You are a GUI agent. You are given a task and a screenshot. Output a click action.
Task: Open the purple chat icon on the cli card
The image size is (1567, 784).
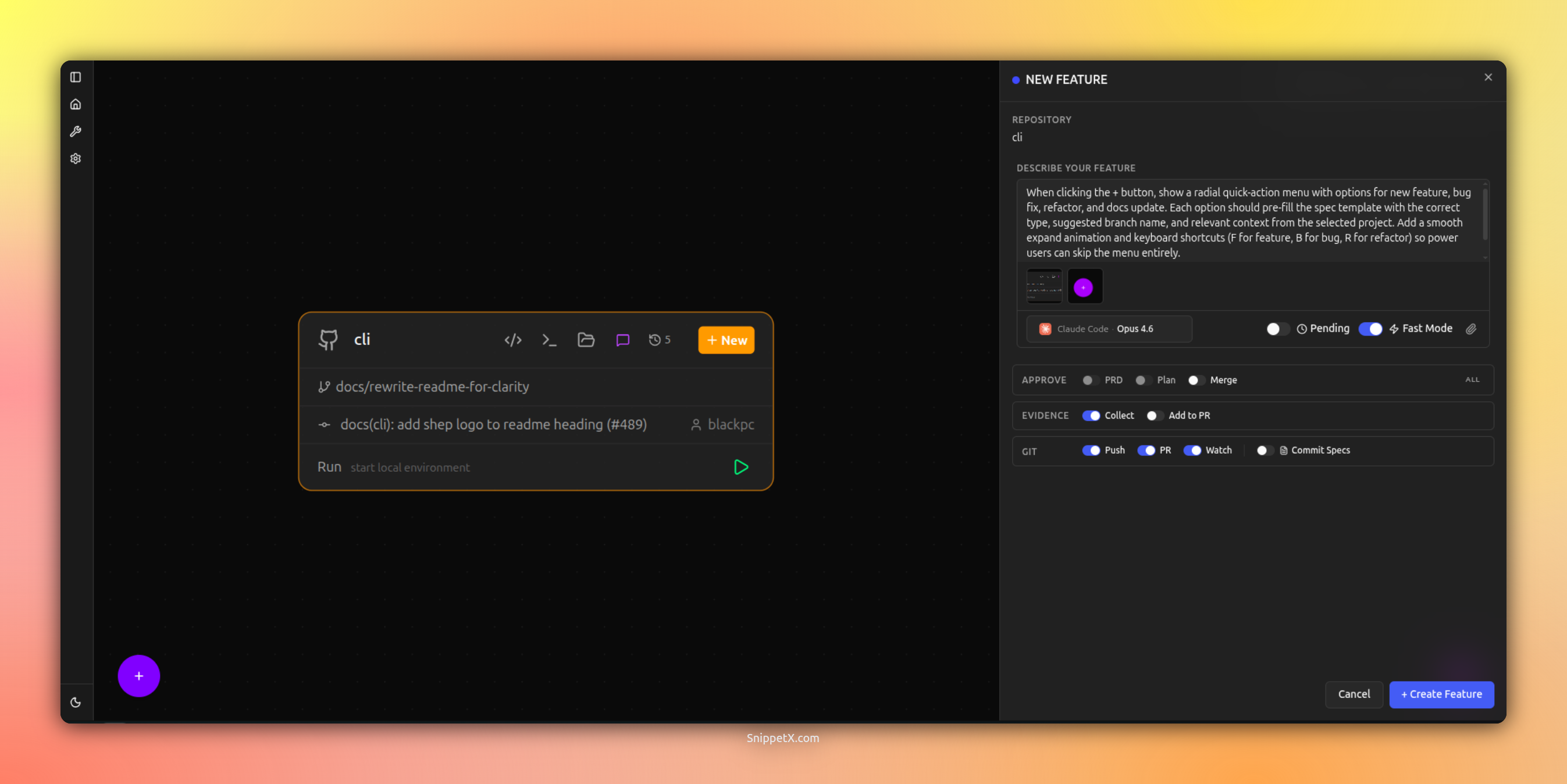(x=622, y=340)
